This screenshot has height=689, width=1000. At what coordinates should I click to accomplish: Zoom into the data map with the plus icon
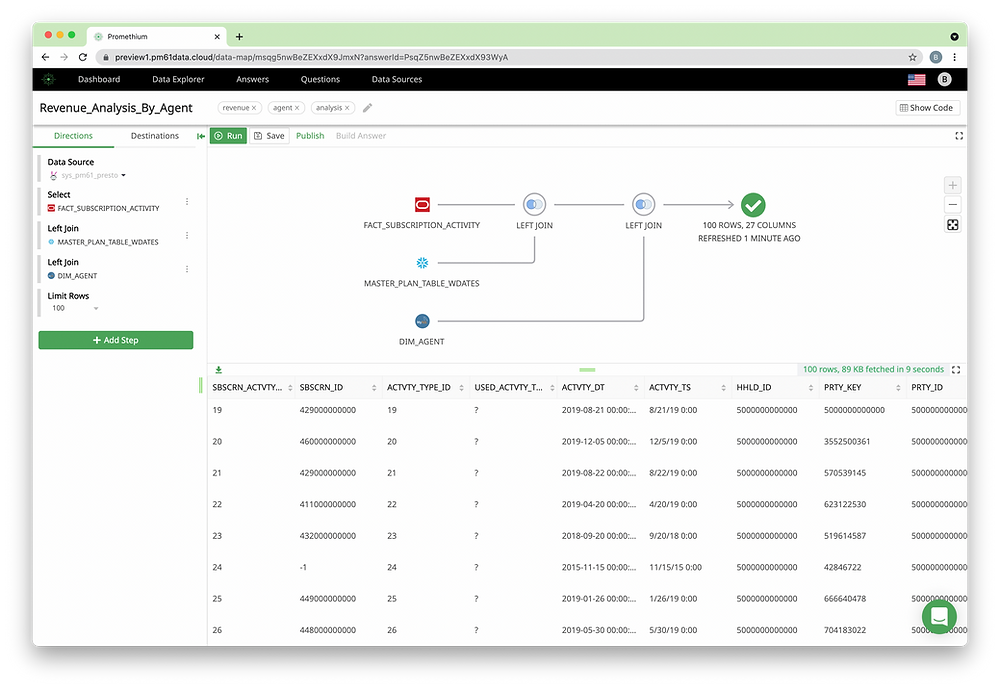pos(952,185)
